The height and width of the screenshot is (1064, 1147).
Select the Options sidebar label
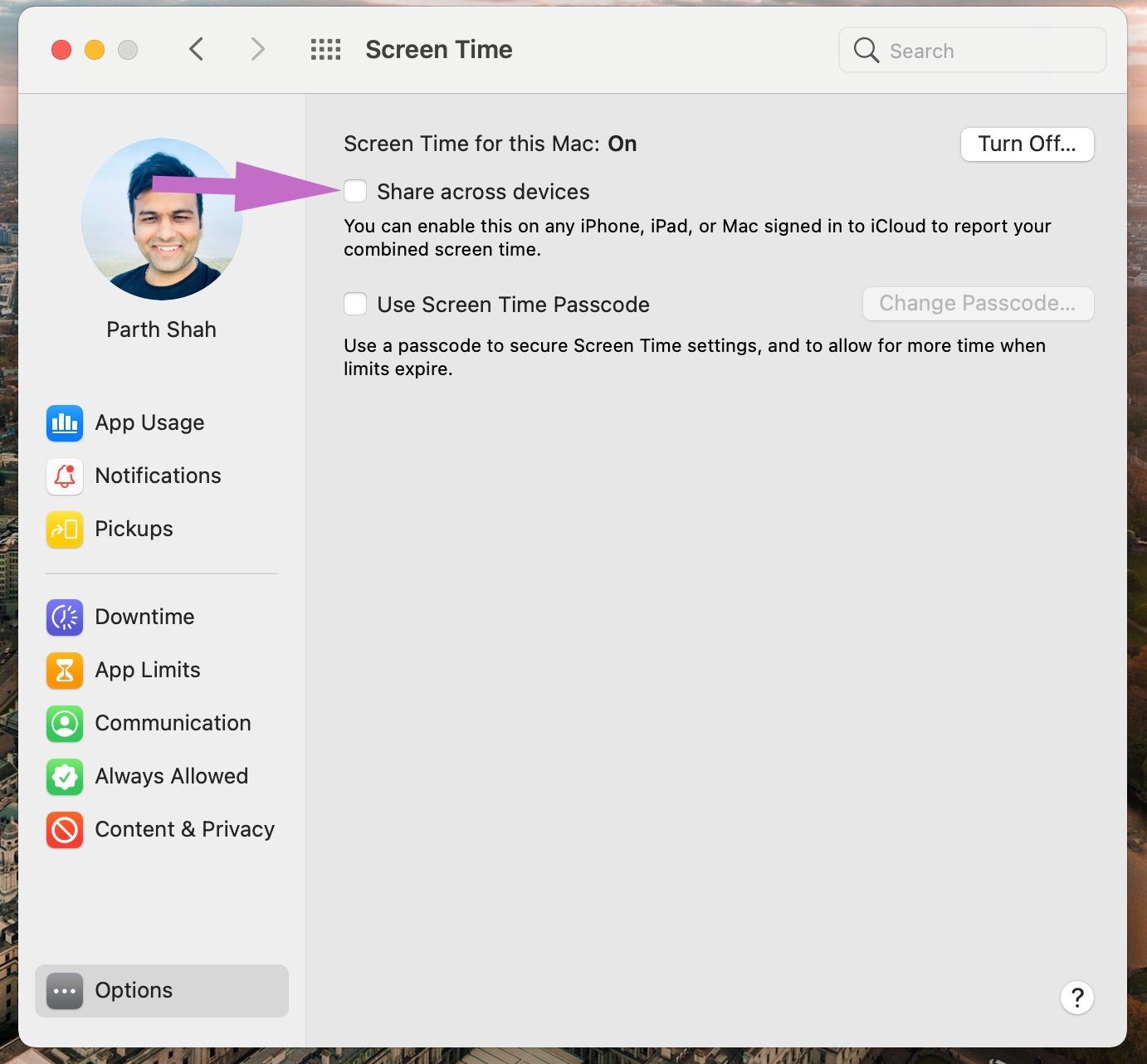tap(134, 991)
